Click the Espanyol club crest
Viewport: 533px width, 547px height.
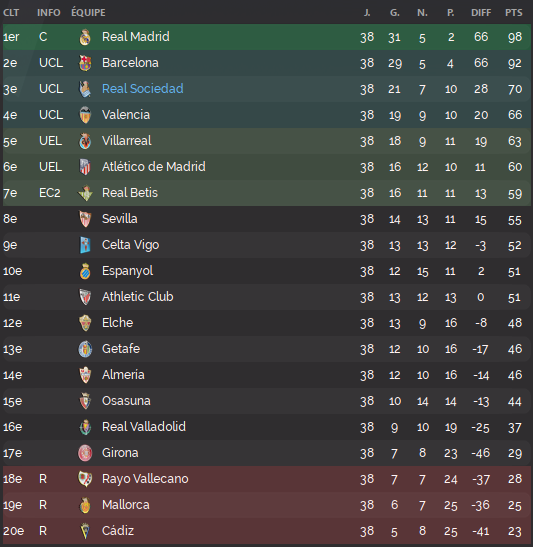(85, 271)
